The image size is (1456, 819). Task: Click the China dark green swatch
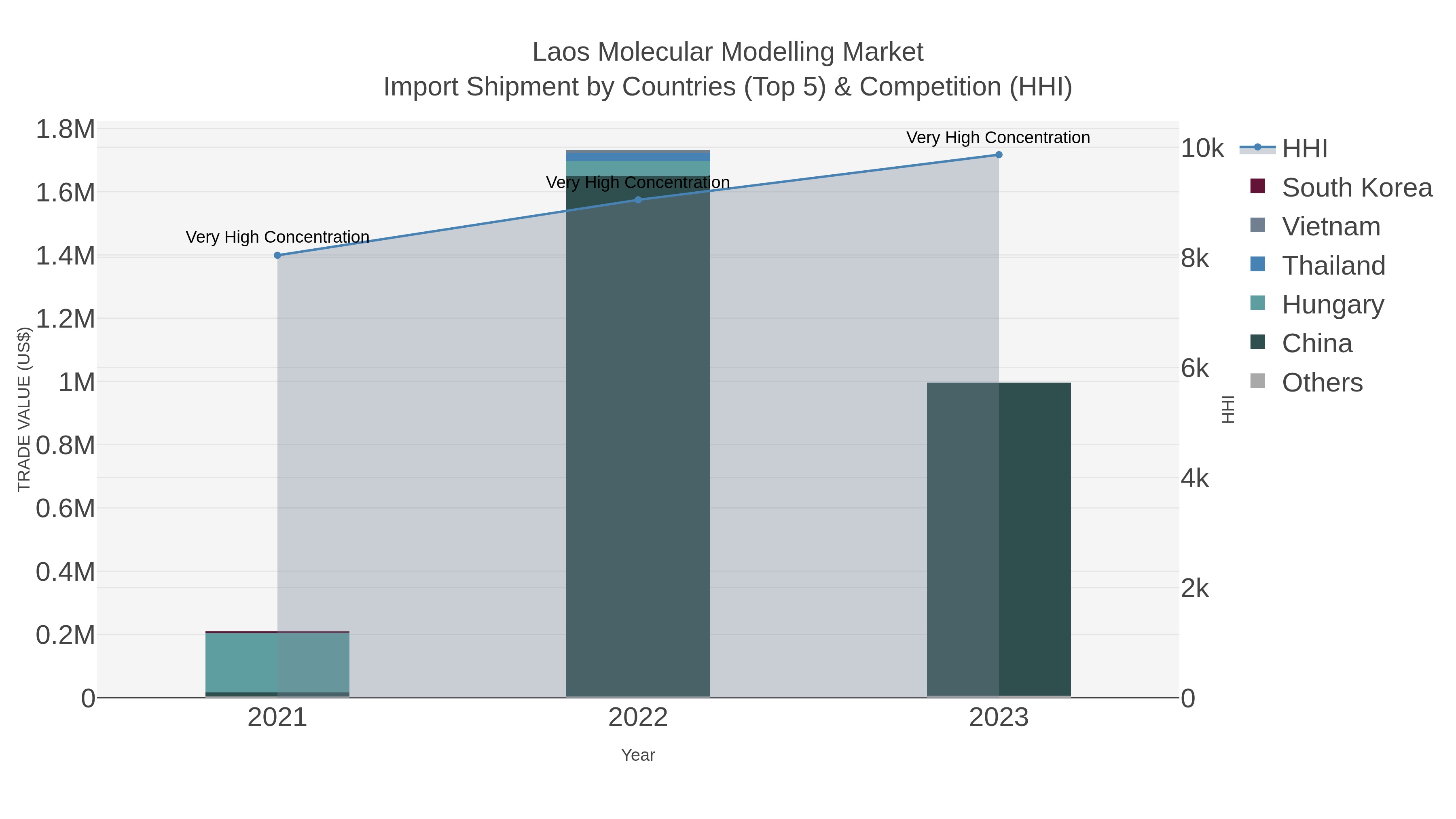(1257, 342)
